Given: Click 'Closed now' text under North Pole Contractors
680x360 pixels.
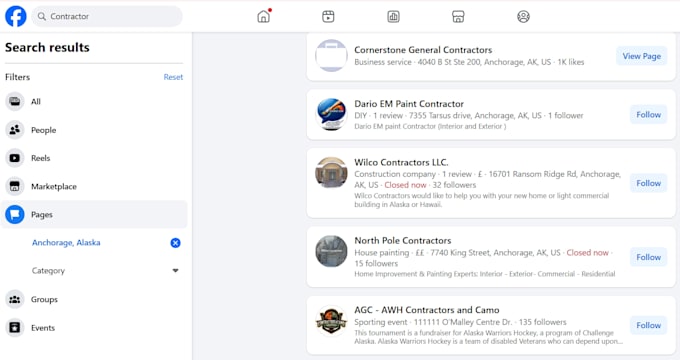Looking at the screenshot, I should coord(588,252).
